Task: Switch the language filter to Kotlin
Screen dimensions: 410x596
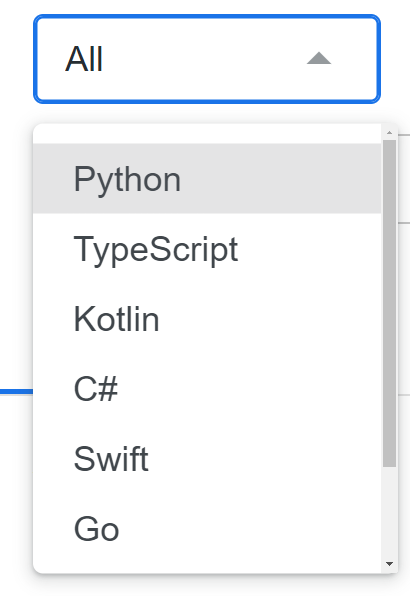Action: (207, 319)
